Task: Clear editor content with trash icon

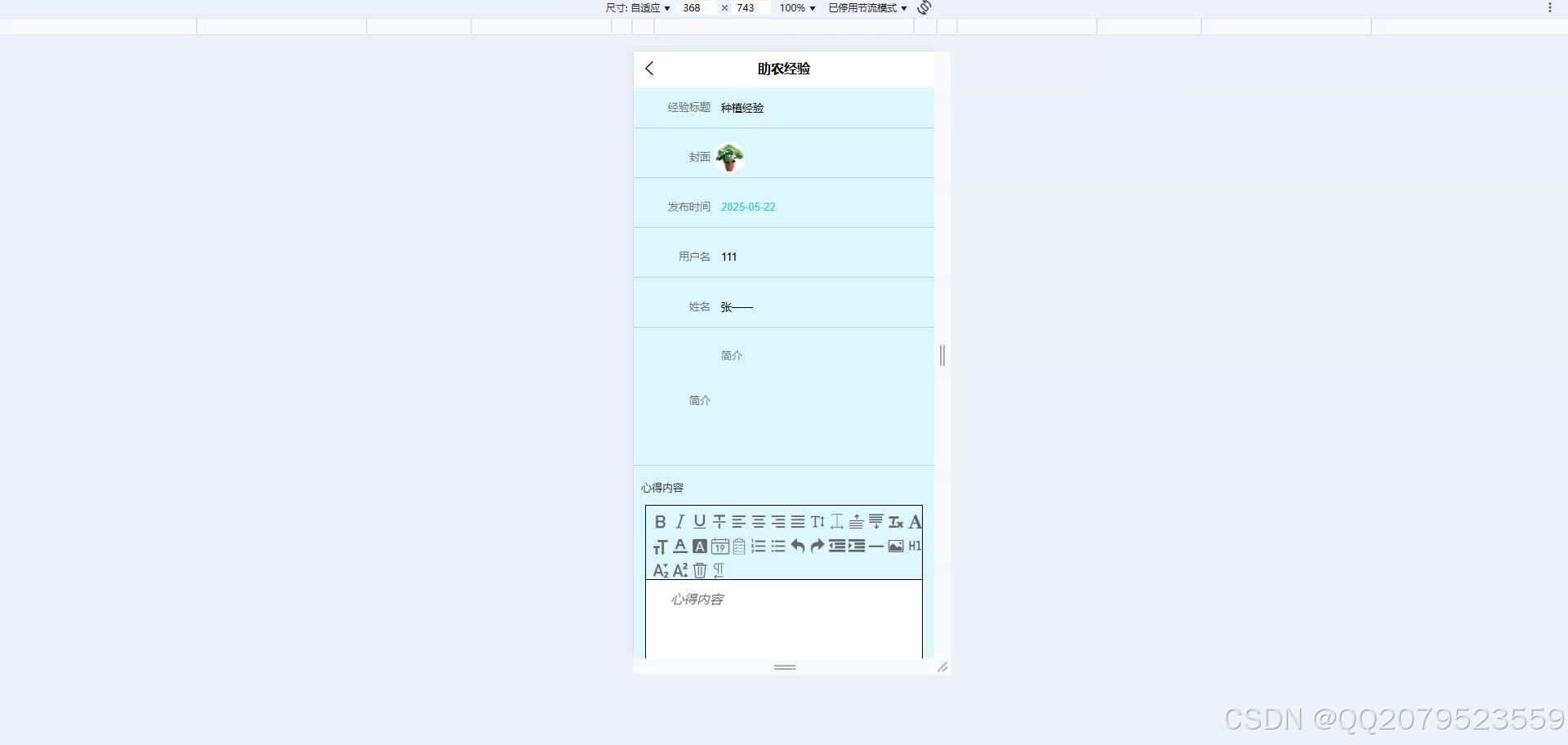Action: (x=700, y=570)
